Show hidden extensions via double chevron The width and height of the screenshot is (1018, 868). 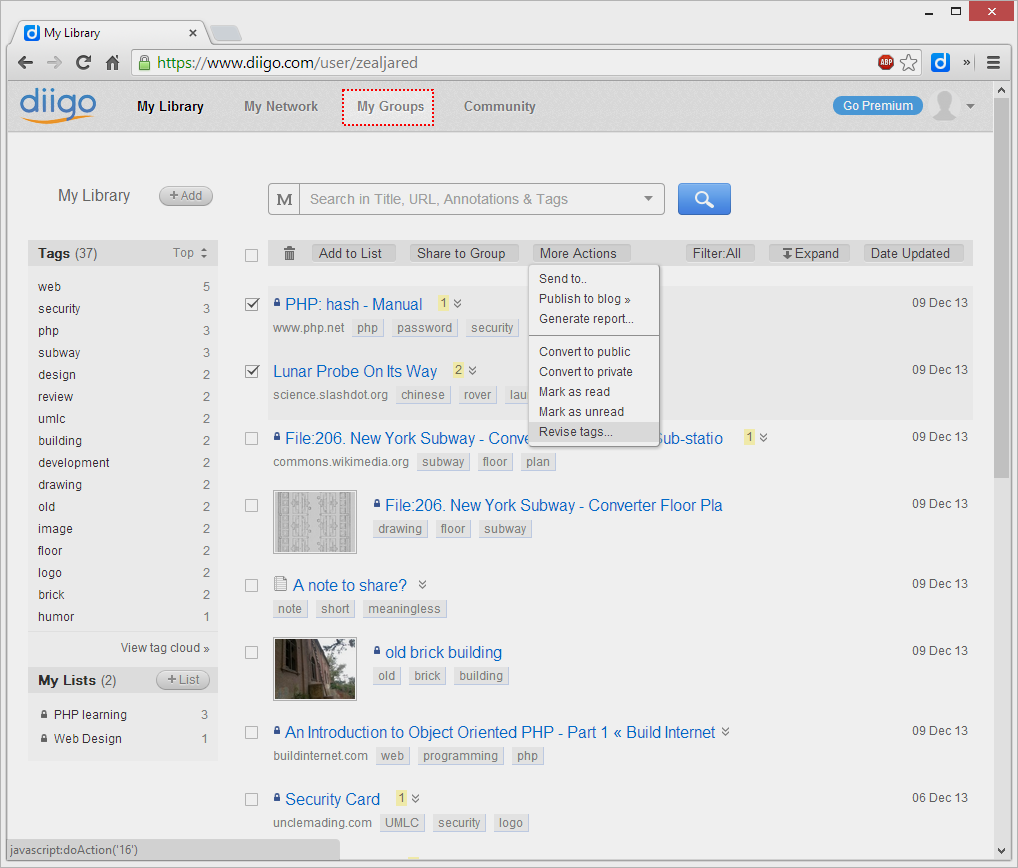pyautogui.click(x=967, y=62)
